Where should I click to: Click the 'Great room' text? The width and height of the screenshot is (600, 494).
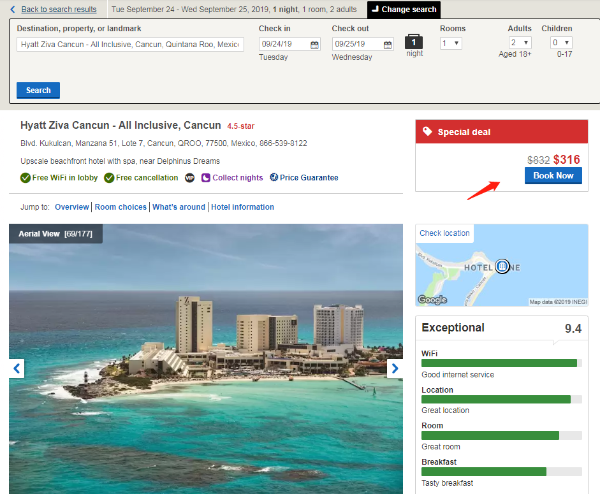pyautogui.click(x=441, y=447)
